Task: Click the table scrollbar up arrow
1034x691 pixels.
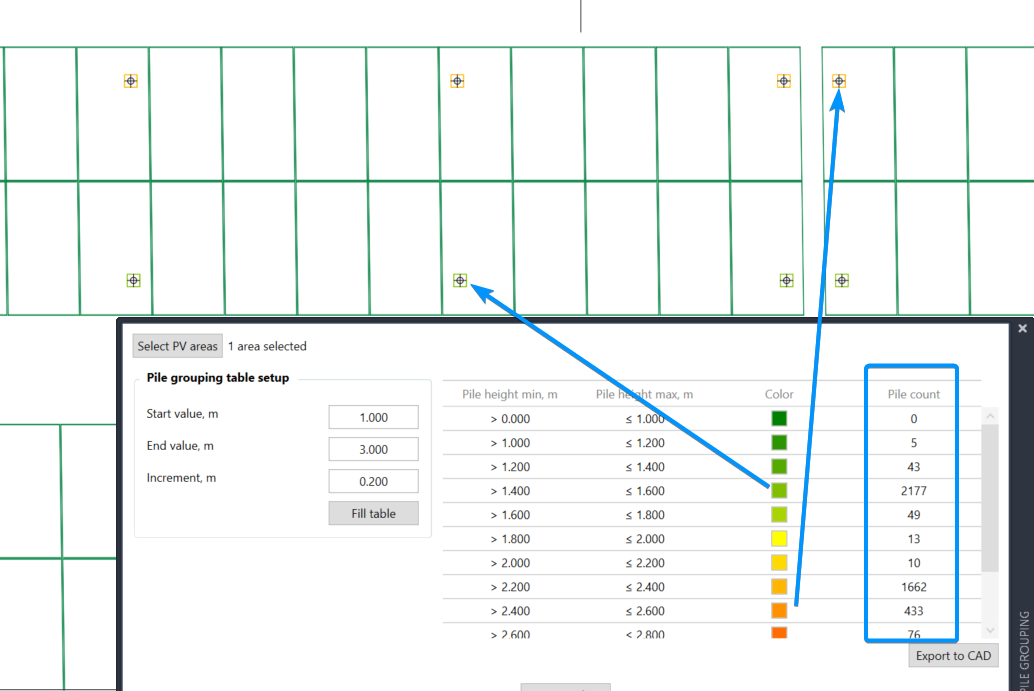Action: point(990,416)
